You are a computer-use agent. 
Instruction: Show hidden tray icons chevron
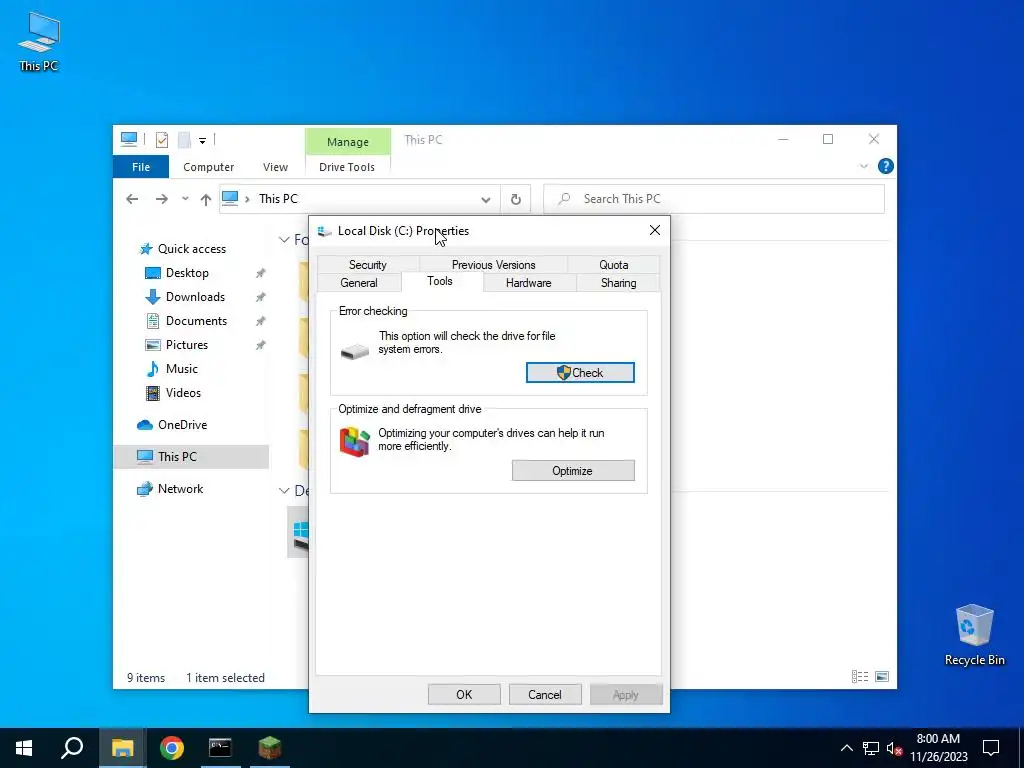point(846,748)
